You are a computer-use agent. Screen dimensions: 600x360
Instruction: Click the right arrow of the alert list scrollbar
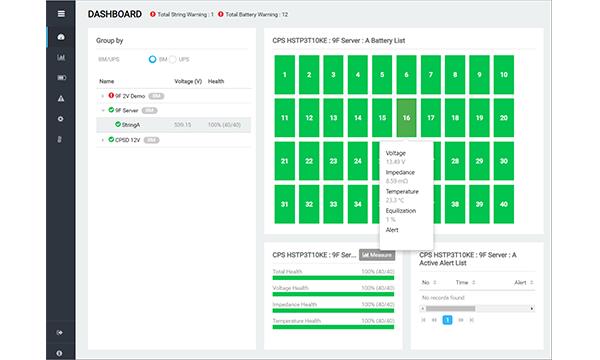532,308
